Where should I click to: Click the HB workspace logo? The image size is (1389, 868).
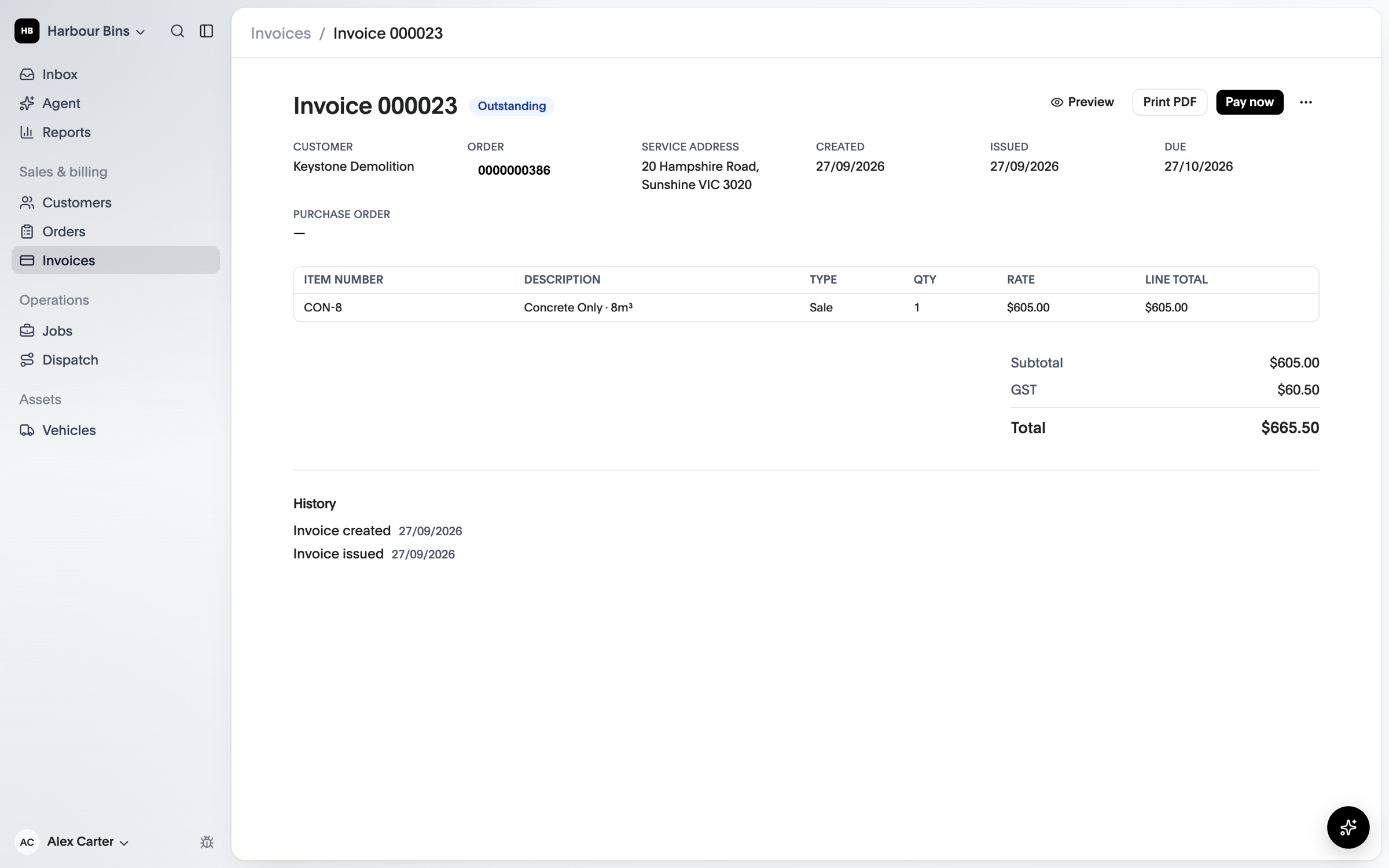click(27, 31)
